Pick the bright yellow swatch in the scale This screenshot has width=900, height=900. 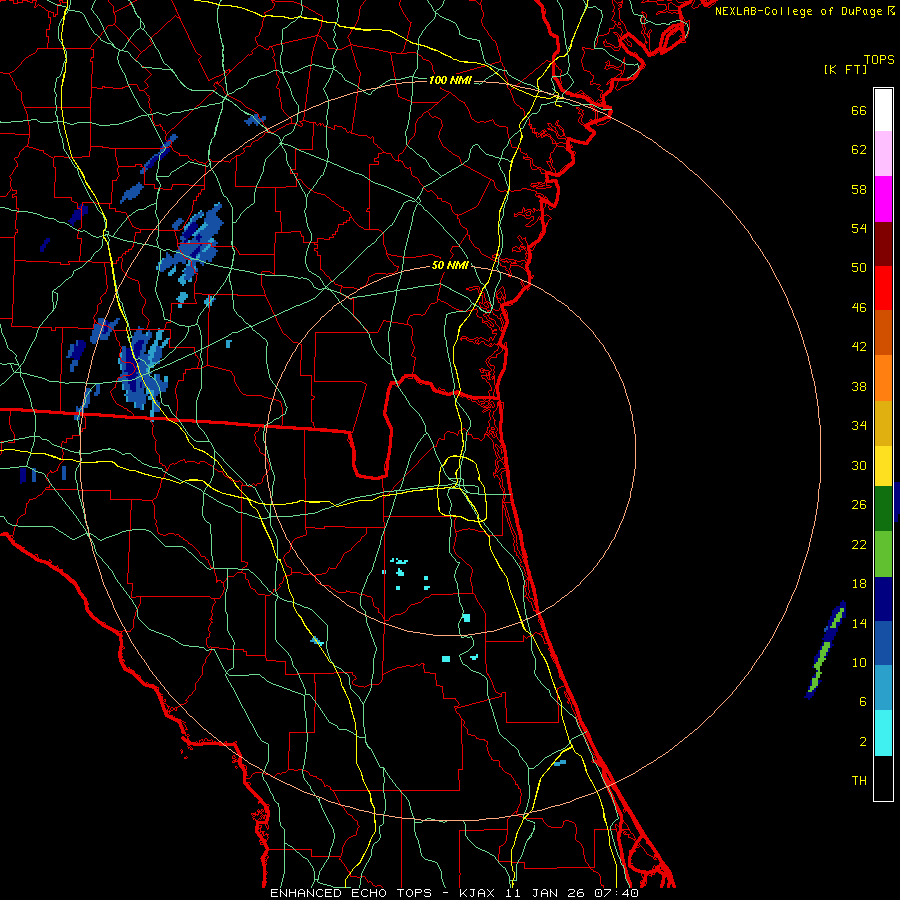(x=883, y=466)
